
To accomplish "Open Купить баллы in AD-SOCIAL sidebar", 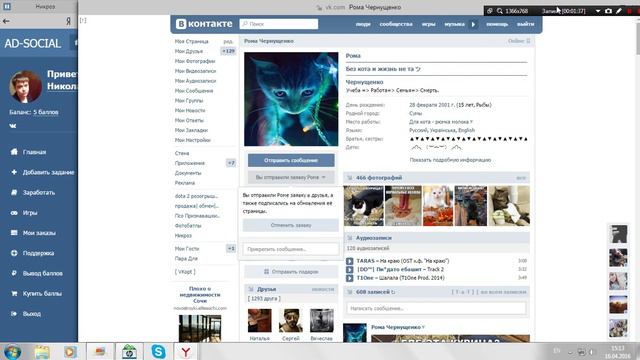I will pos(42,293).
